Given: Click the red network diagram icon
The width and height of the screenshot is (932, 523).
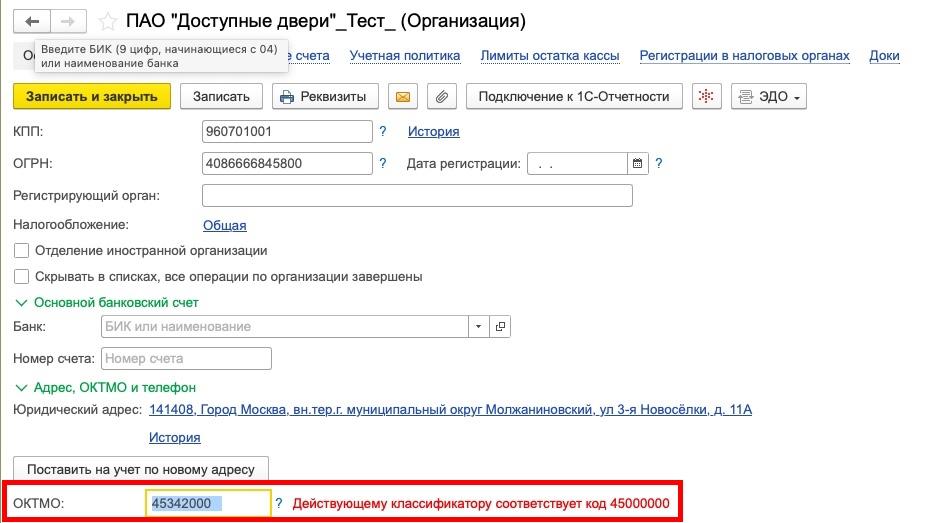Looking at the screenshot, I should click(x=707, y=97).
